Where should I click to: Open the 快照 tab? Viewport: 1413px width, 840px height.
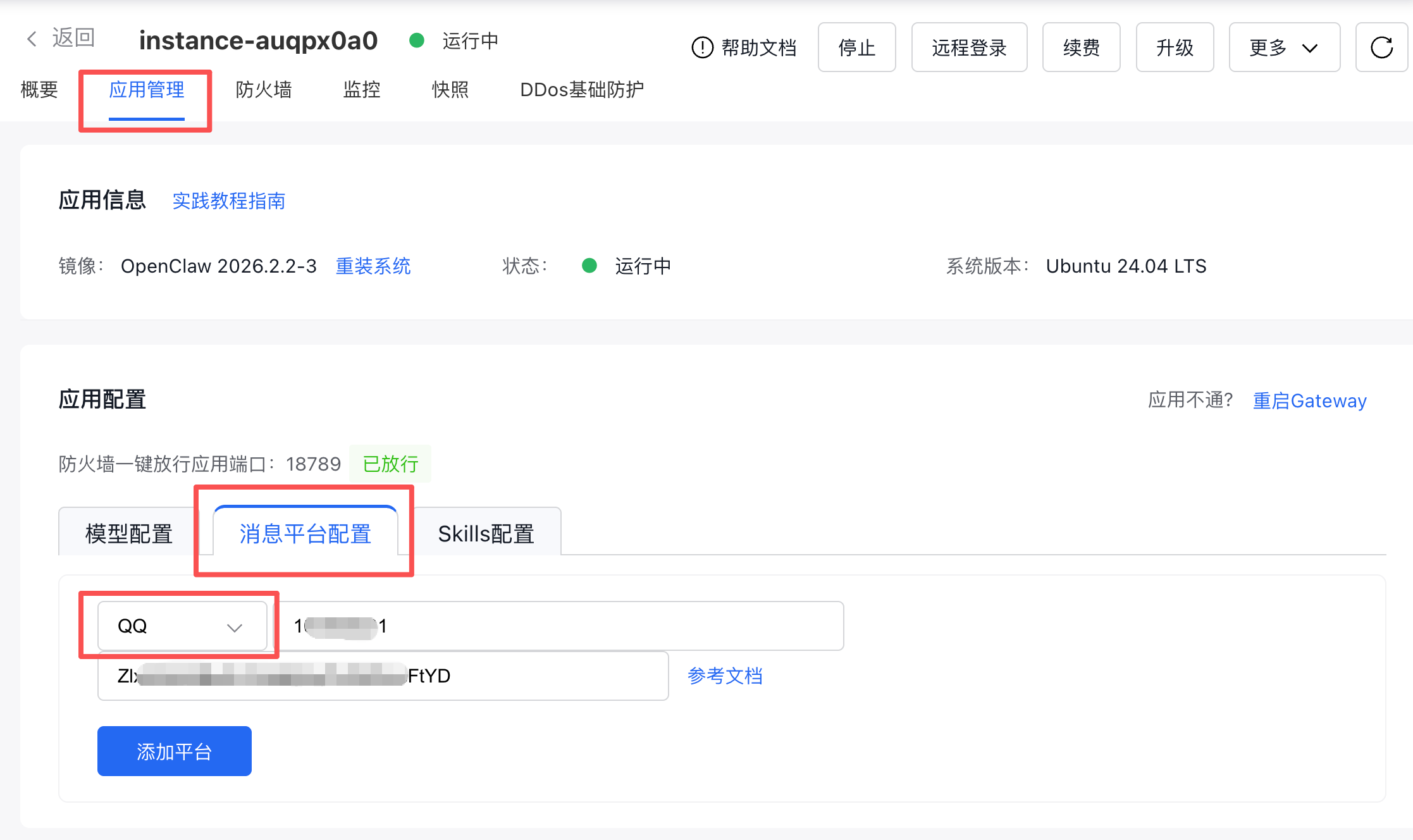click(450, 90)
